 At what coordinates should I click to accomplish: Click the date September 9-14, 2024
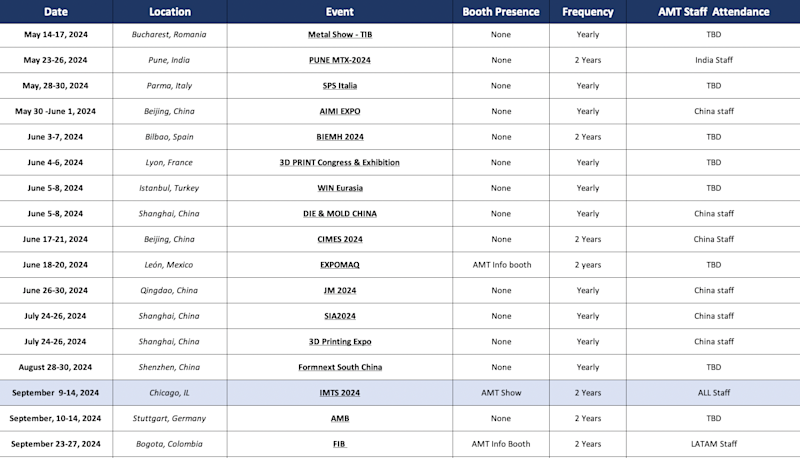[56, 393]
